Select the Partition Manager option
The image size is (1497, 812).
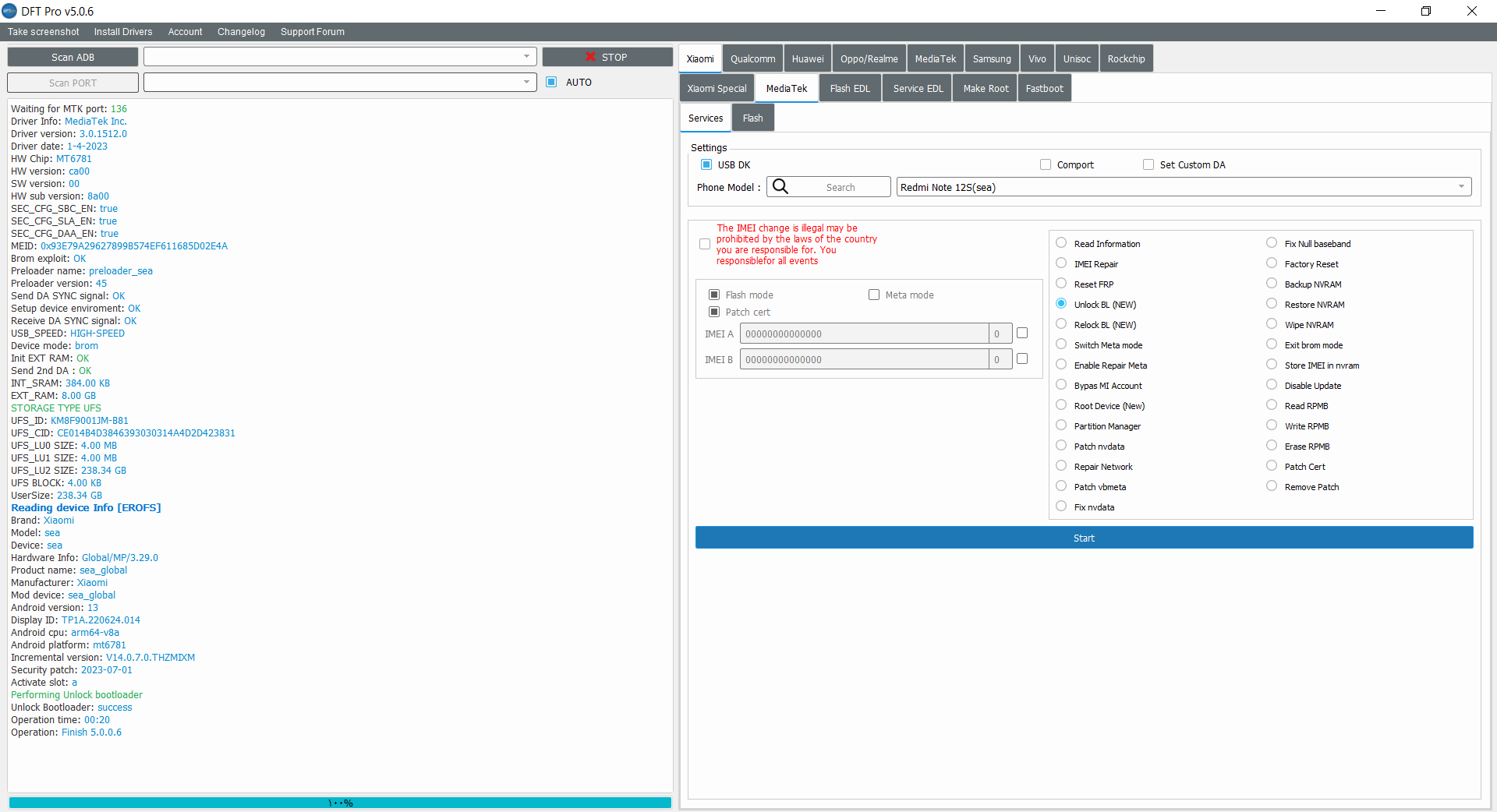[x=1061, y=425]
